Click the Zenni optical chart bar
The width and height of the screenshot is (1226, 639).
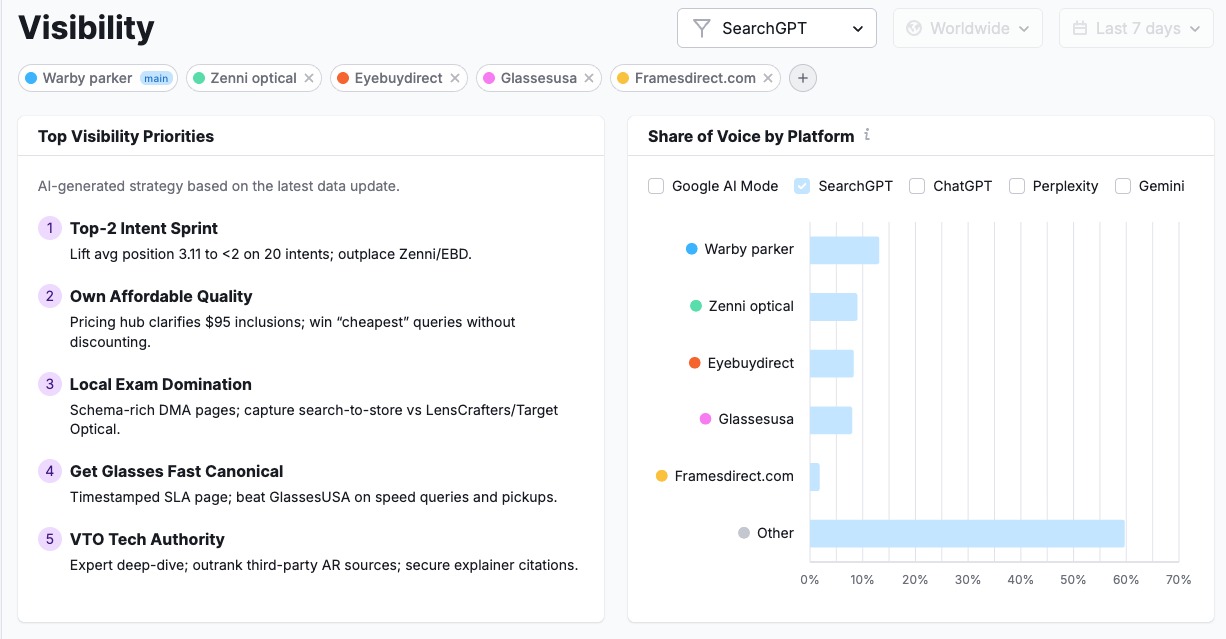coord(833,307)
